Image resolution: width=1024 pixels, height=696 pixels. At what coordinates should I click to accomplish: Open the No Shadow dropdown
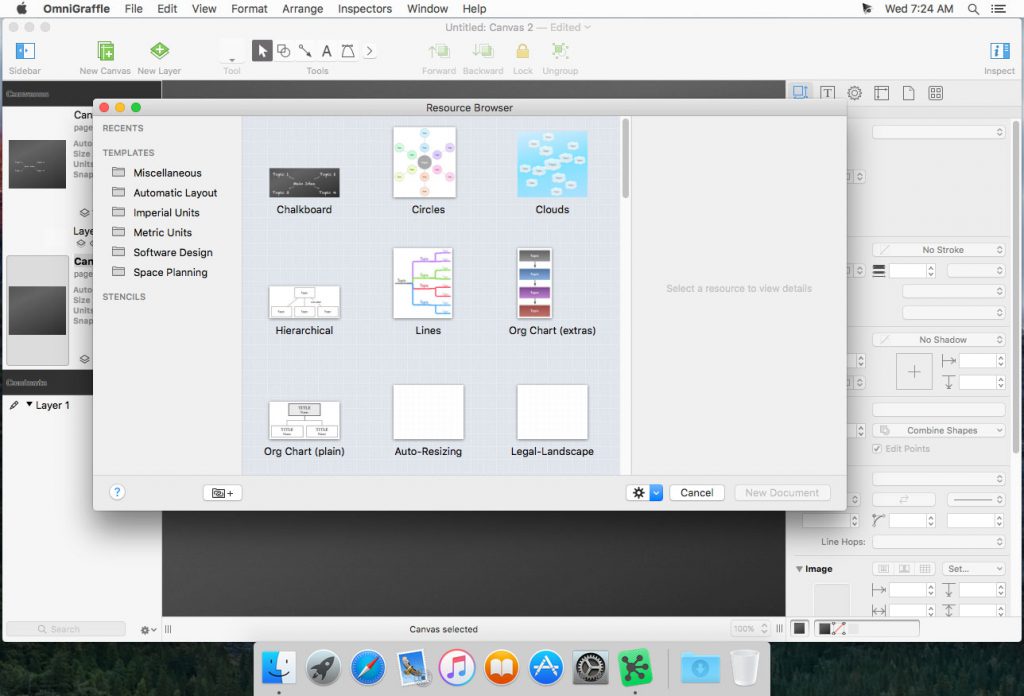tap(938, 339)
